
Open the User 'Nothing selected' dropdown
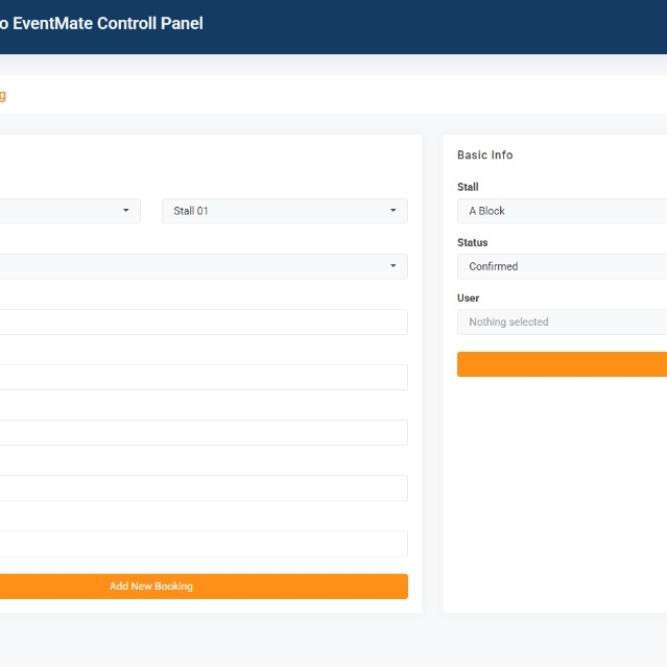[561, 322]
